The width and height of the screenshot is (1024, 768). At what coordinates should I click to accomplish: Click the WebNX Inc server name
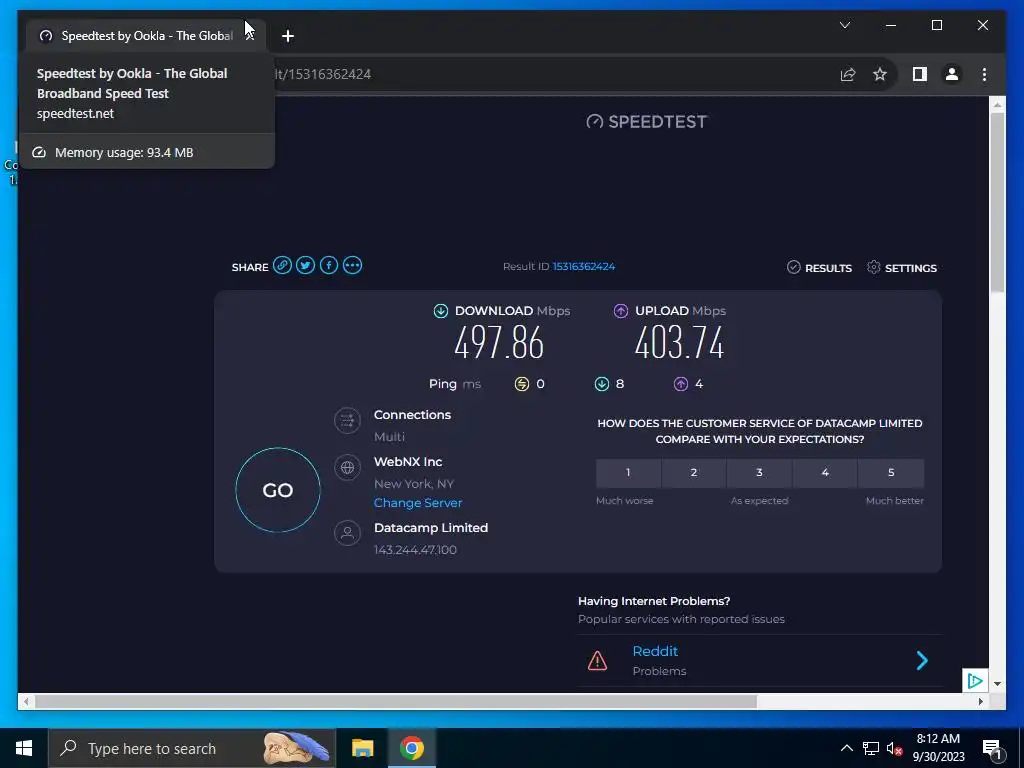tap(408, 462)
